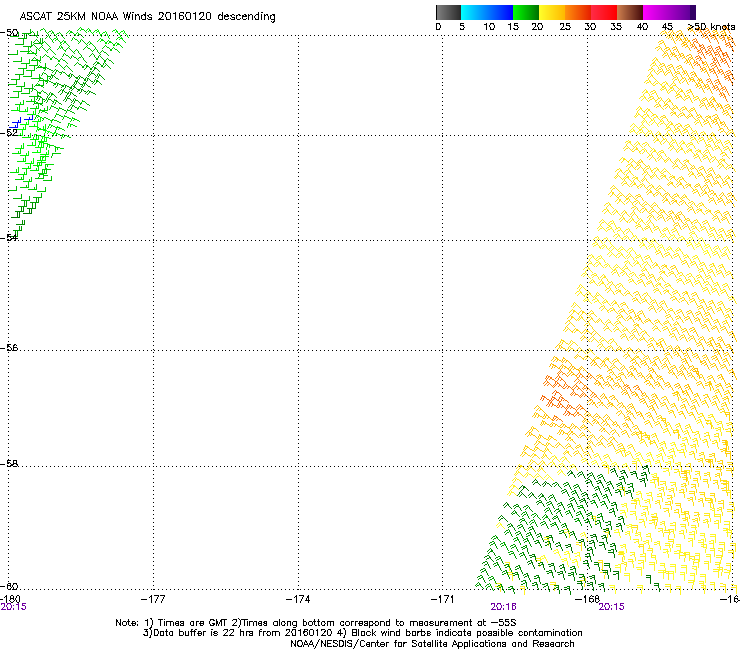Click the longitude label -177
740x650 pixels.
[153, 599]
